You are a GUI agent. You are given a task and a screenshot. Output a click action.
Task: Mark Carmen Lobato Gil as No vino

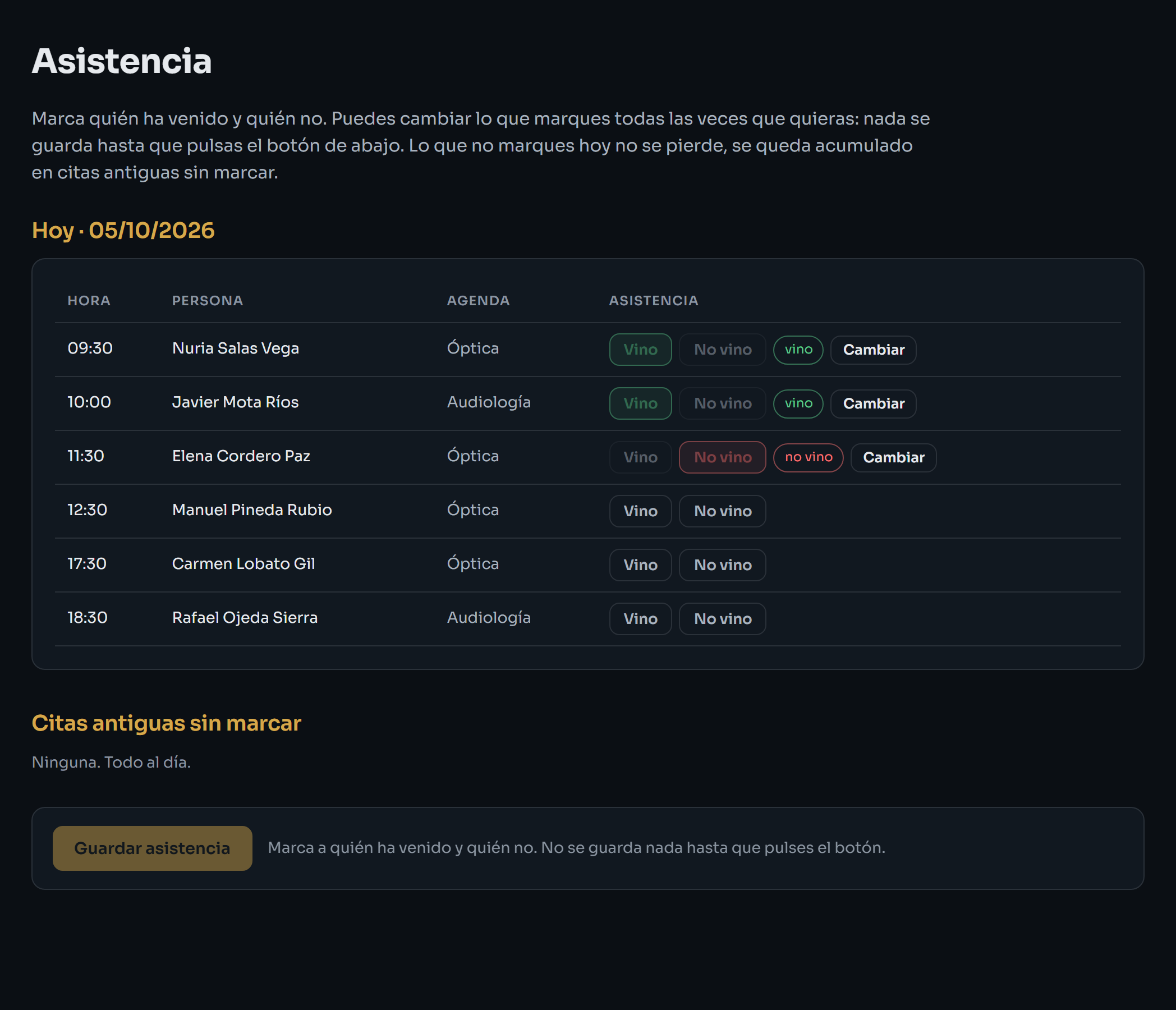722,565
